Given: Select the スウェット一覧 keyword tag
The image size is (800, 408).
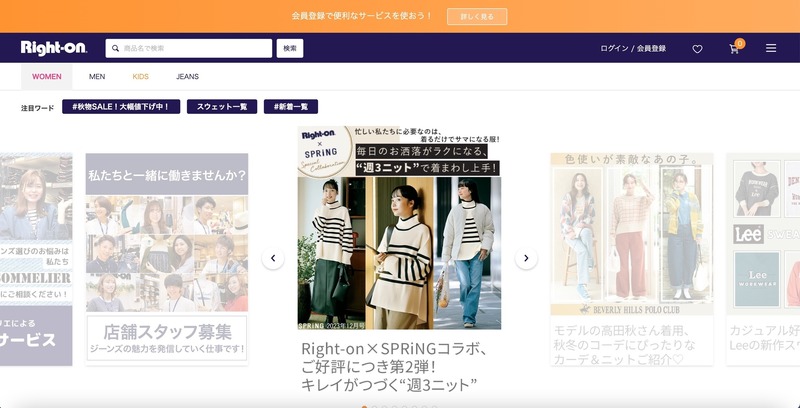Looking at the screenshot, I should (221, 106).
